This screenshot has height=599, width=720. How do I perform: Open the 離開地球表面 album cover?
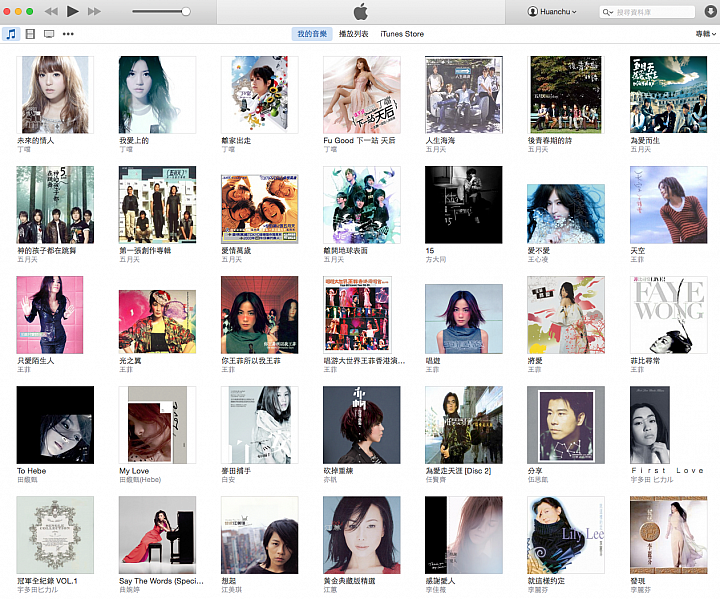362,205
